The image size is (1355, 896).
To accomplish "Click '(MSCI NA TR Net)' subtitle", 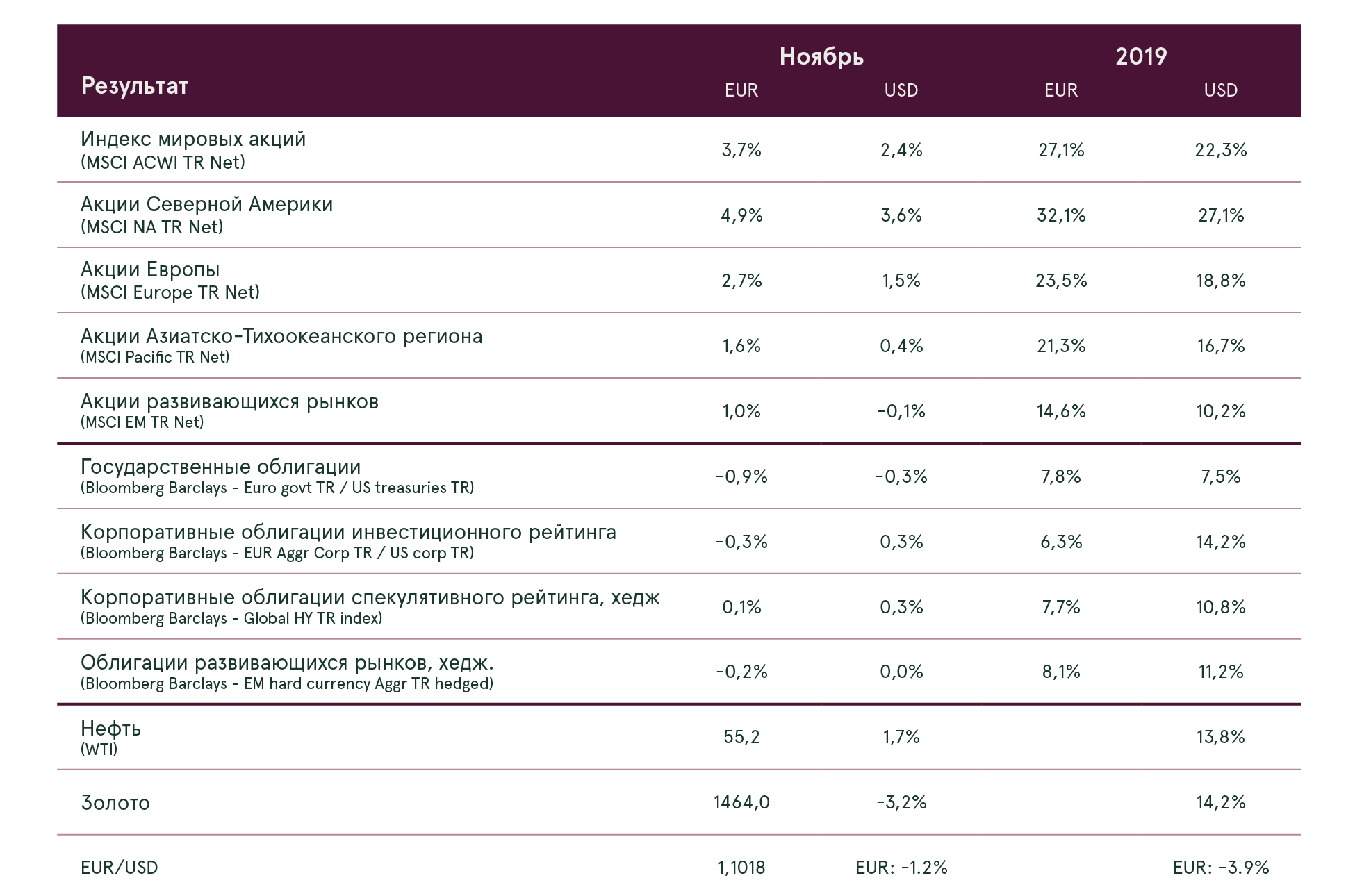I will 152,228.
